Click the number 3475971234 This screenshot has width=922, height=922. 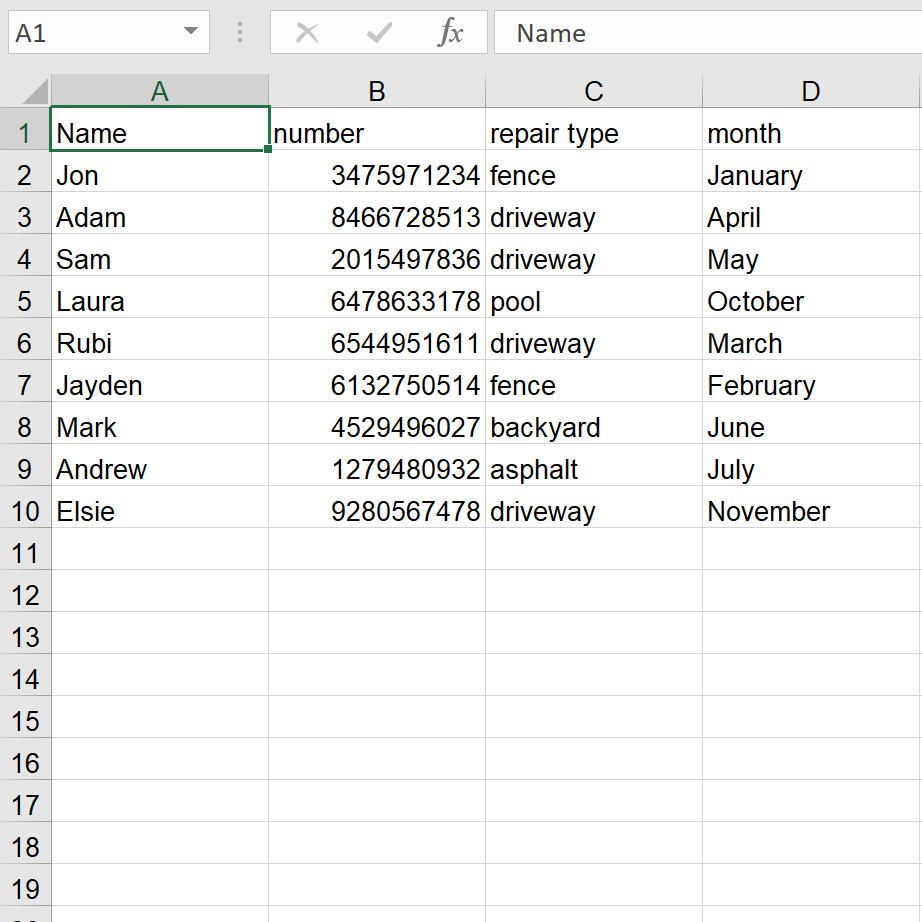377,171
